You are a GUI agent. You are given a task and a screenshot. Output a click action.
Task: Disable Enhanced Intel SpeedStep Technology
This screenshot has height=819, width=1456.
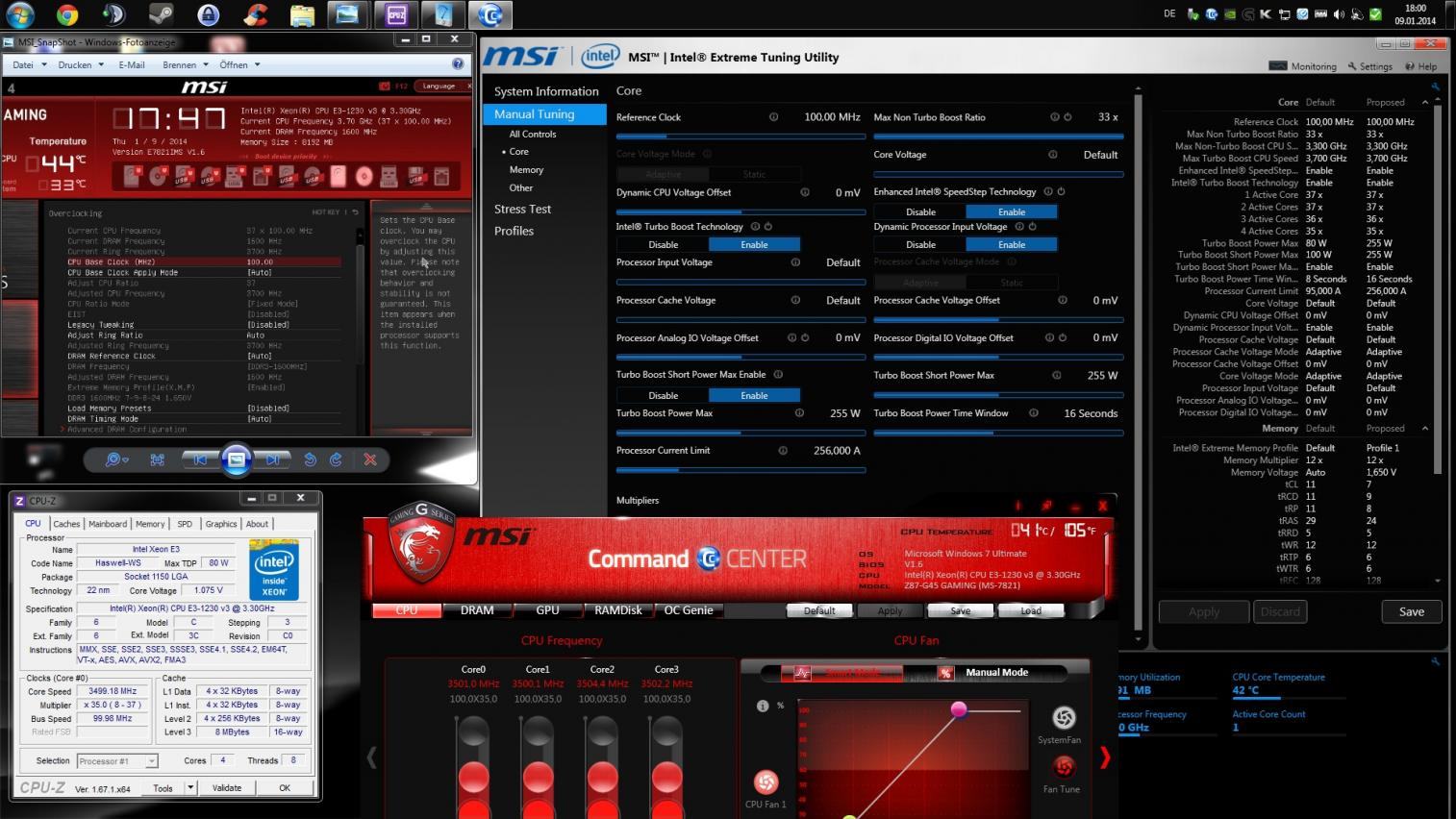click(x=920, y=211)
